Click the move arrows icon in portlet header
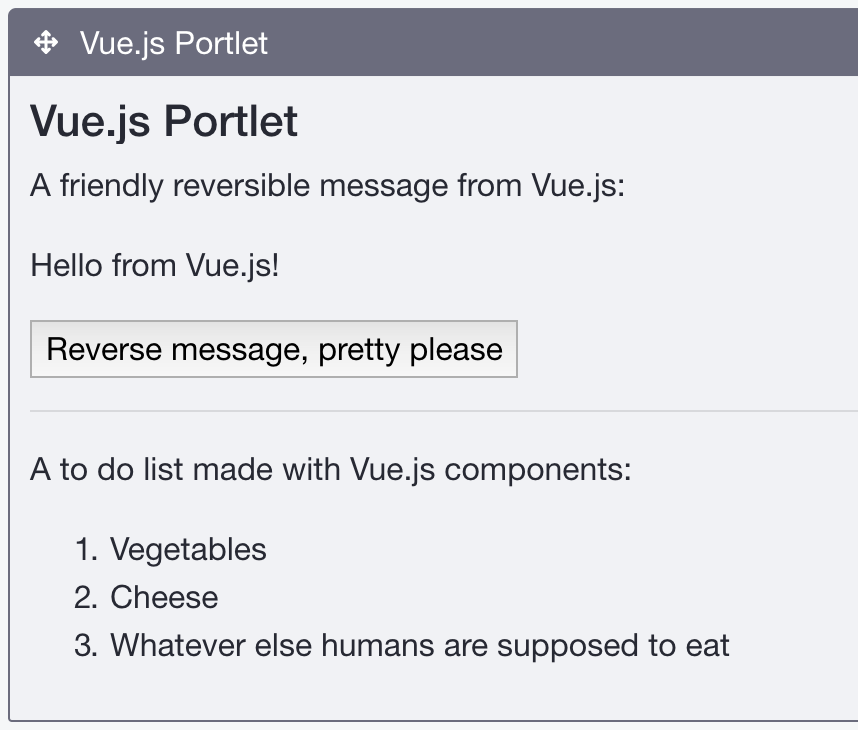The width and height of the screenshot is (858, 730). tap(46, 43)
